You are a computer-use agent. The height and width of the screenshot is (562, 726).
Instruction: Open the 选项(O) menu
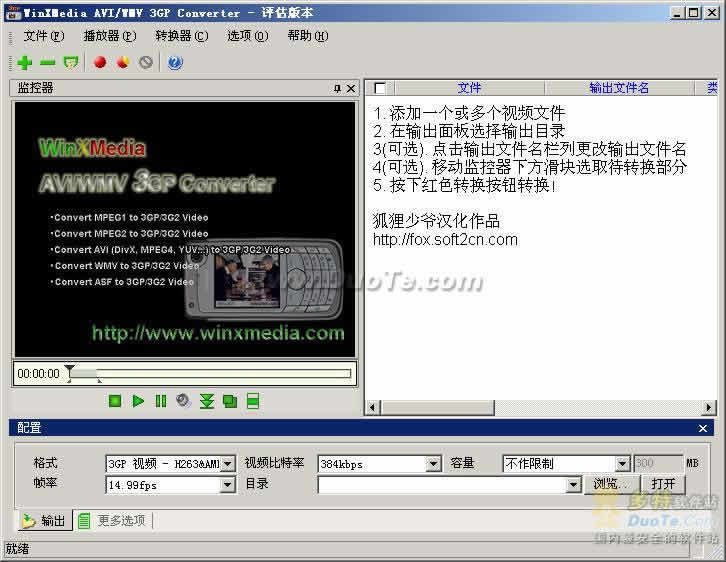247,36
